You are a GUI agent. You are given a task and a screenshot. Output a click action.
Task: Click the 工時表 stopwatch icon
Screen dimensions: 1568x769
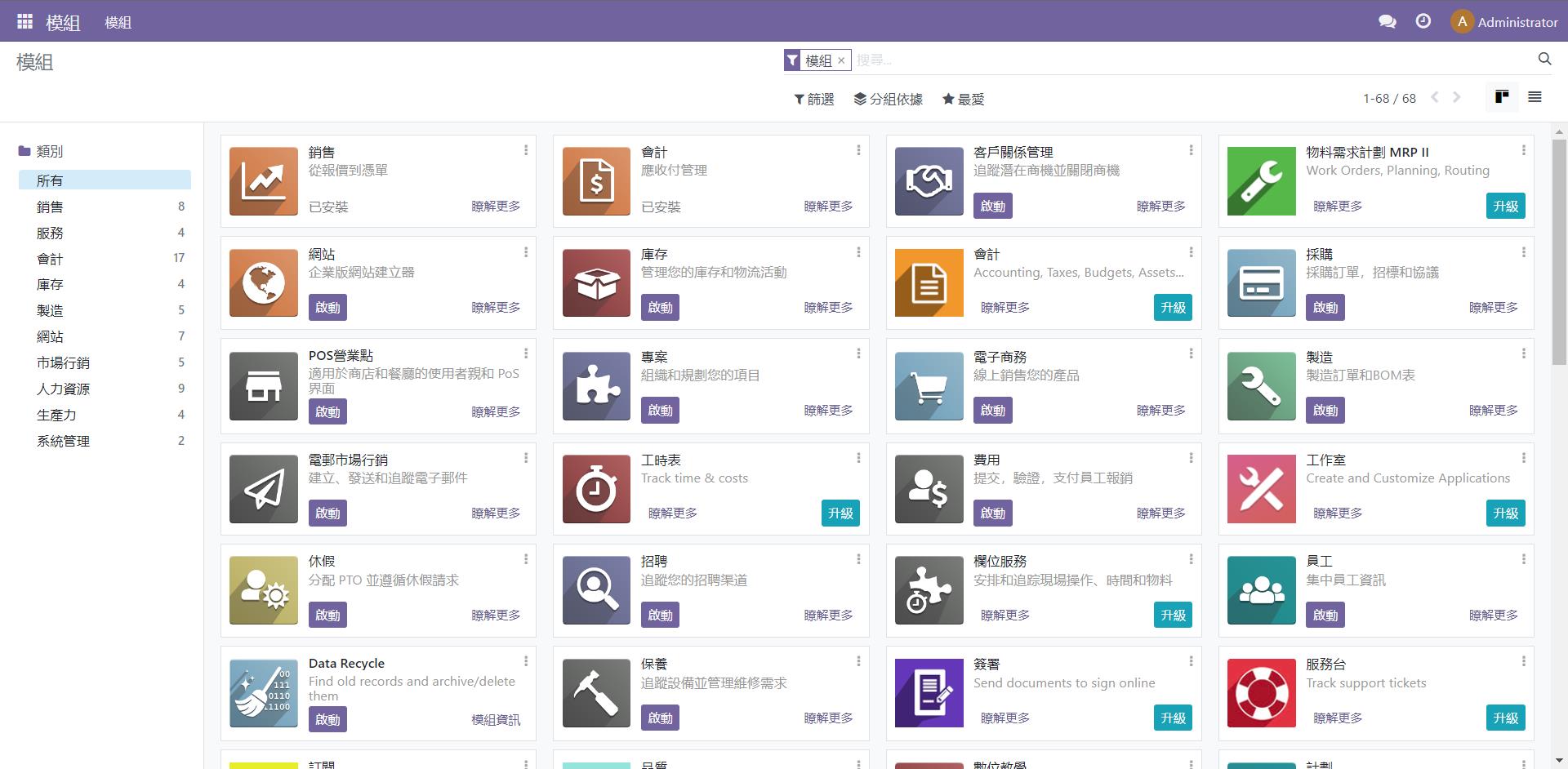coord(595,488)
